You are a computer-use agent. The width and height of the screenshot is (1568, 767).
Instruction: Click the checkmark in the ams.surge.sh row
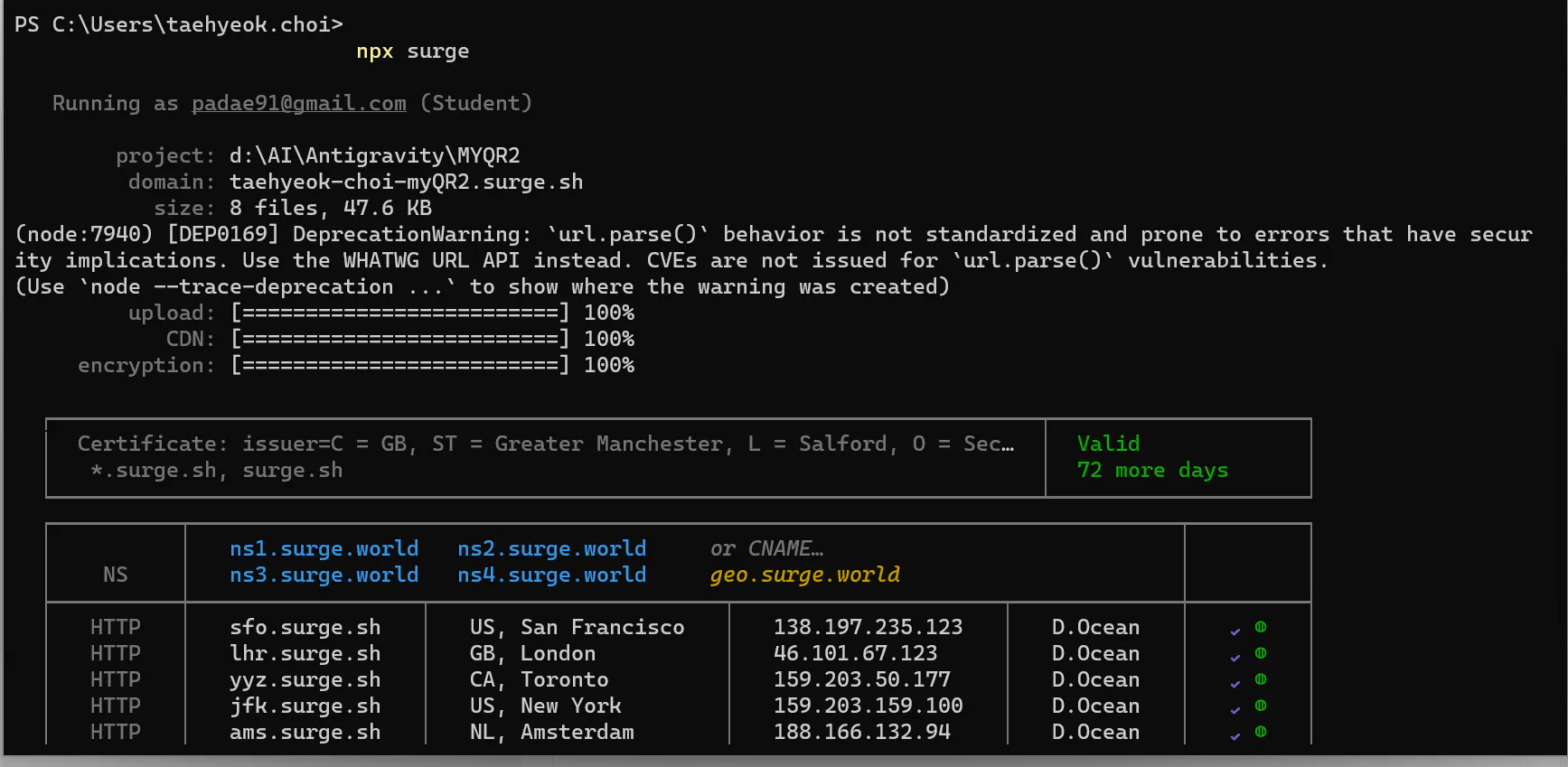[1235, 736]
